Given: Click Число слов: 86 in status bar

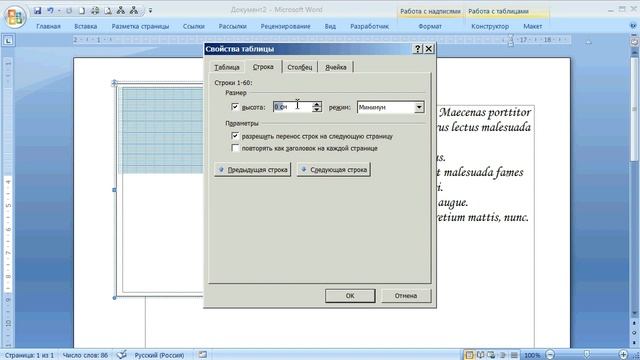Looking at the screenshot, I should pyautogui.click(x=85, y=355).
